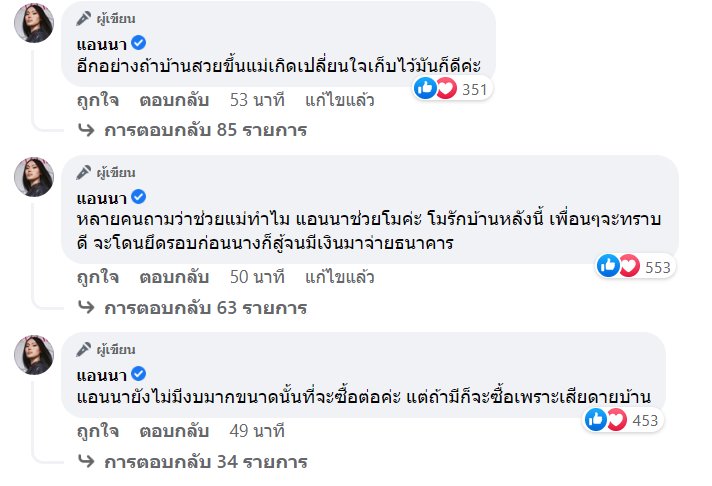Reply to the first comment via ตอบกลับ
The width and height of the screenshot is (712, 486).
(174, 99)
